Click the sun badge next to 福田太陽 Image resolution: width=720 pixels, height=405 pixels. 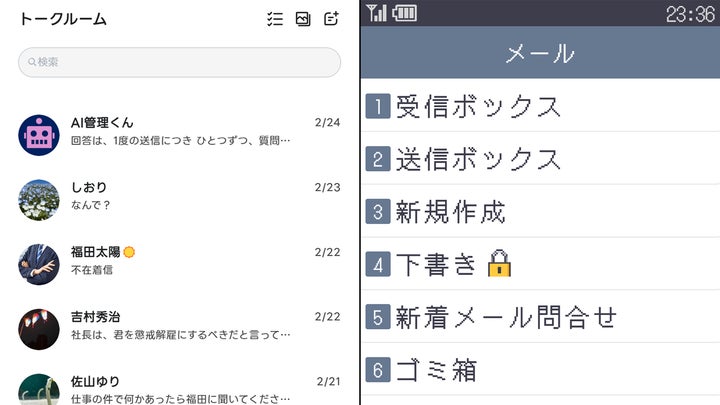tap(129, 252)
